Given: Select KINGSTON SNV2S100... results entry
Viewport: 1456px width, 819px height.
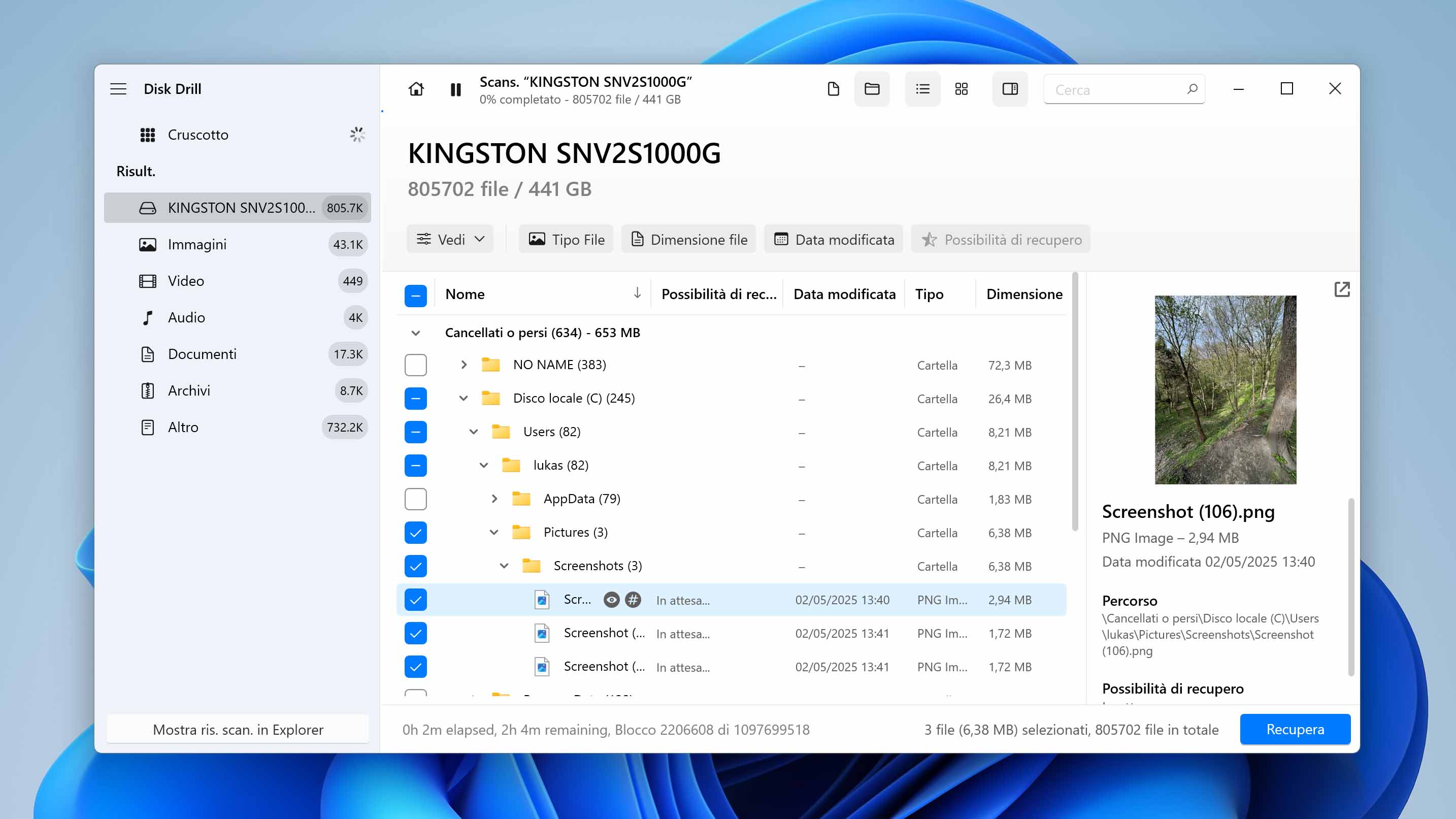Looking at the screenshot, I should pyautogui.click(x=238, y=208).
